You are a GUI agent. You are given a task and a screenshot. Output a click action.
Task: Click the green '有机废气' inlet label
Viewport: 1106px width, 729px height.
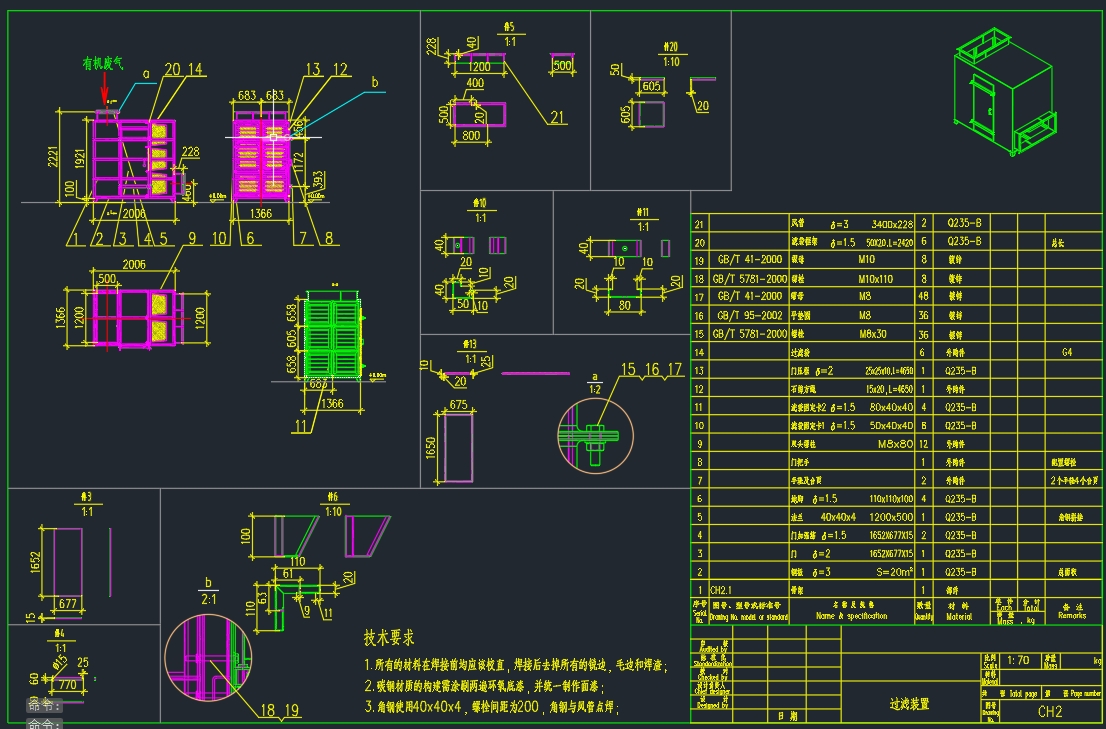[103, 63]
